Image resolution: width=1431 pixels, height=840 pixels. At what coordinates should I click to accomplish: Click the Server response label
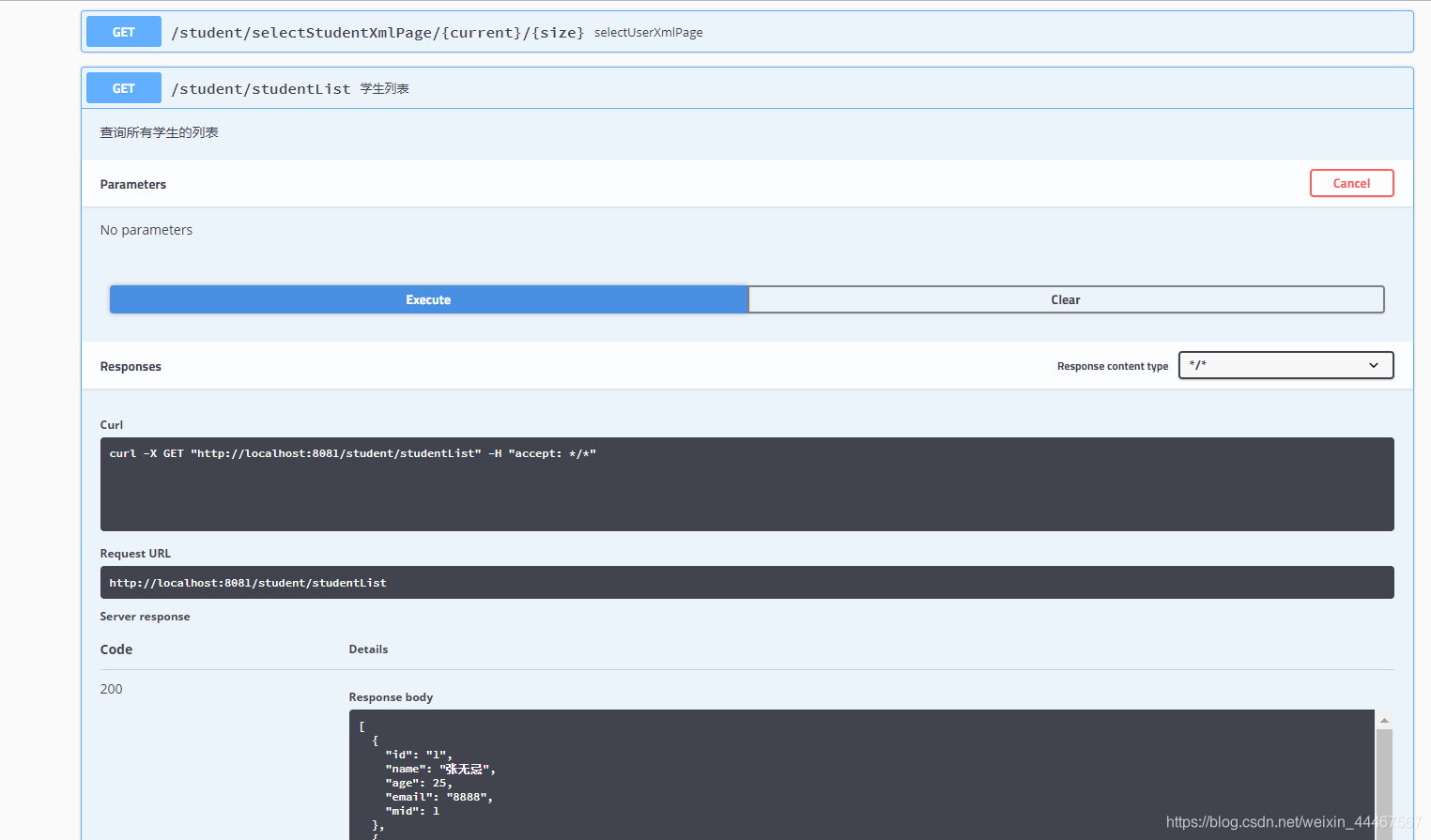pyautogui.click(x=146, y=617)
